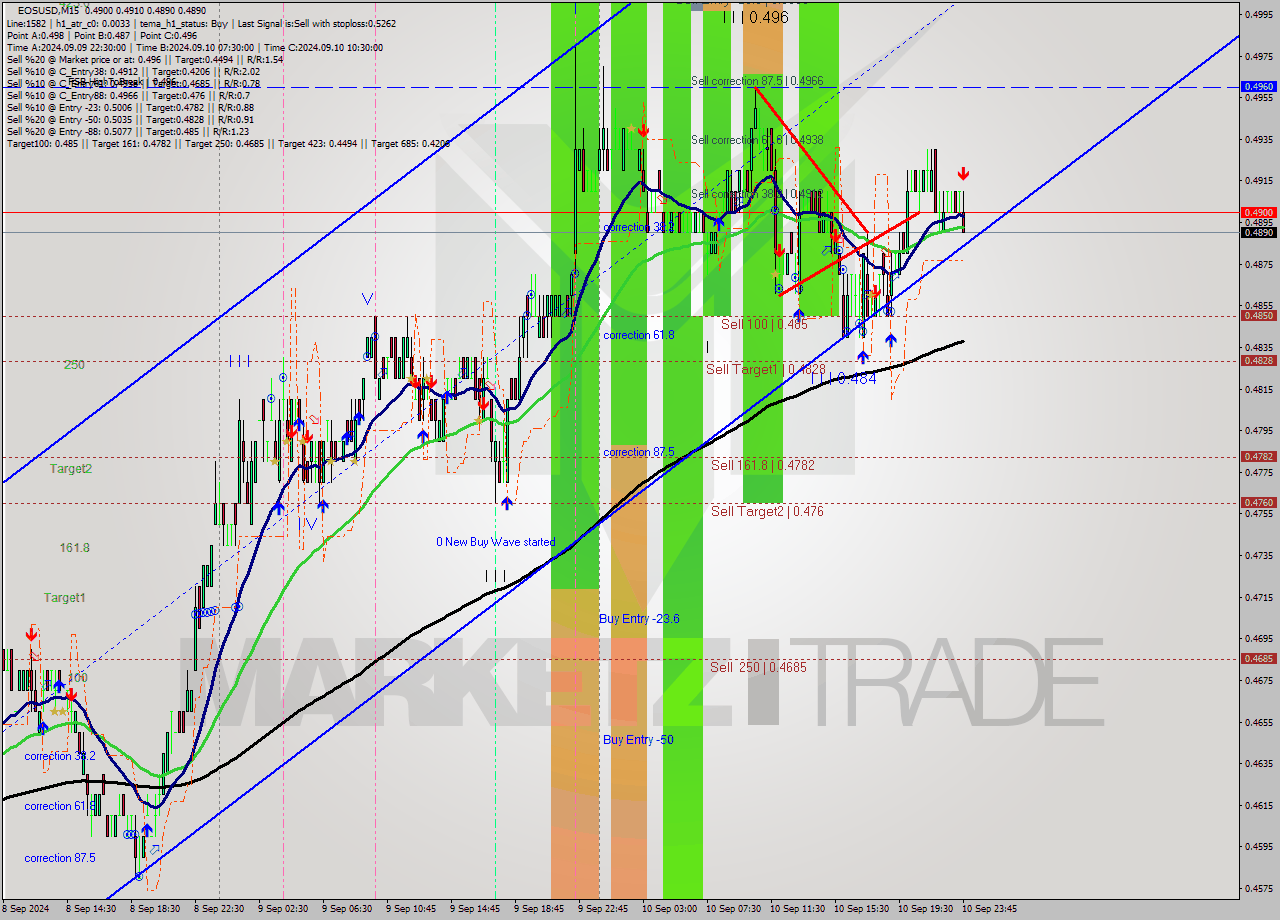Click the '8 Sep 2024' time axis label
1280x920 pixels.
[27, 909]
